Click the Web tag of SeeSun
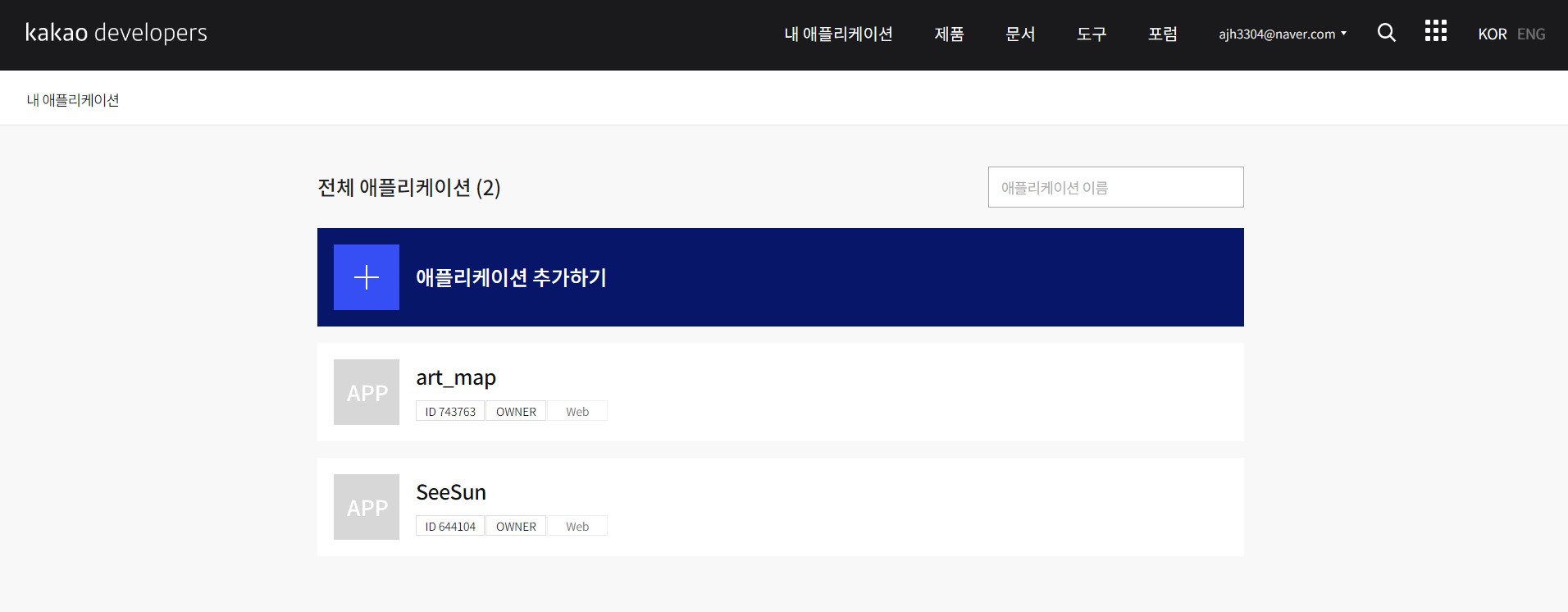 tap(577, 526)
